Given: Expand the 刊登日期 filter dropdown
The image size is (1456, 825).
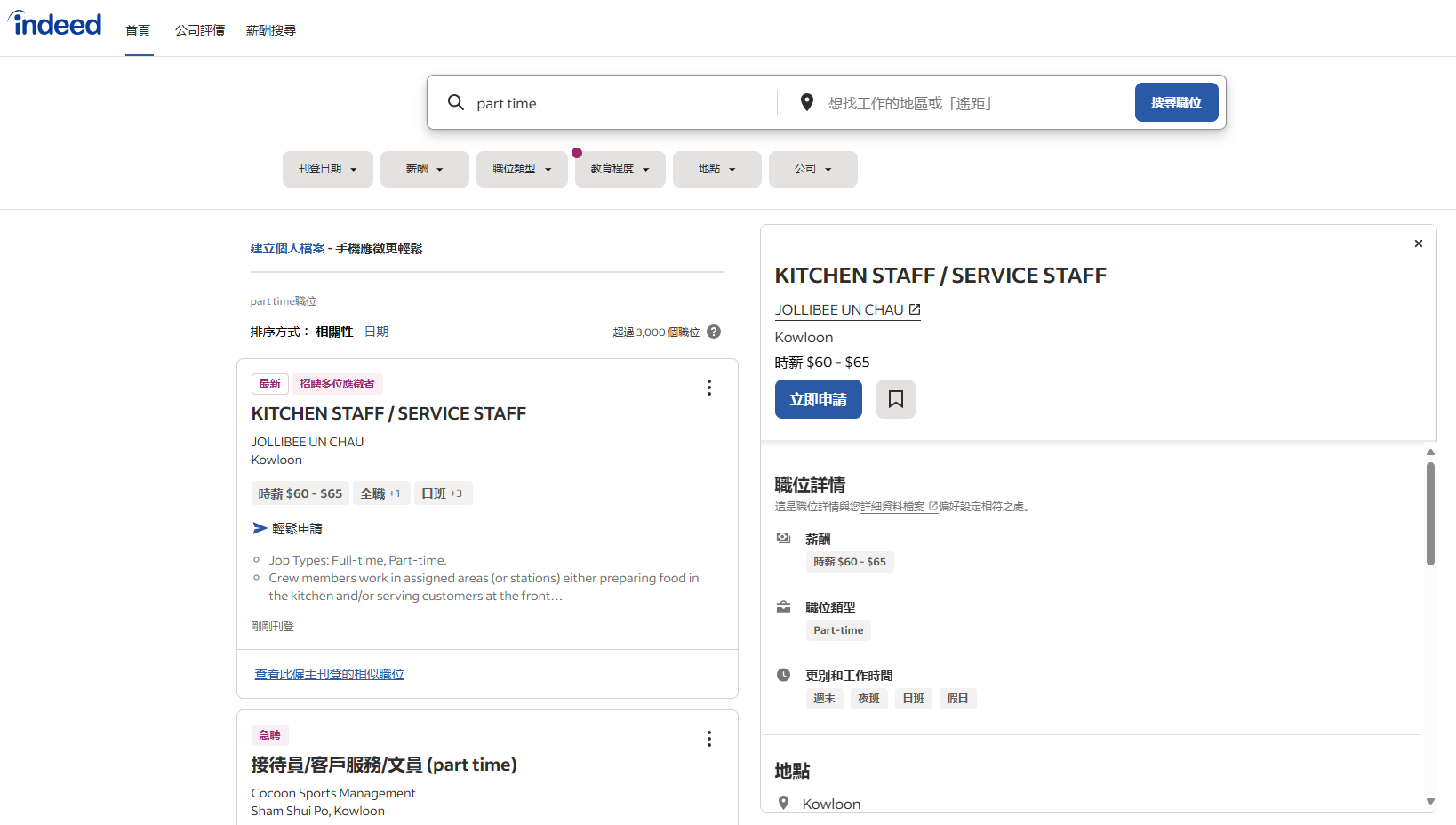Looking at the screenshot, I should point(328,169).
